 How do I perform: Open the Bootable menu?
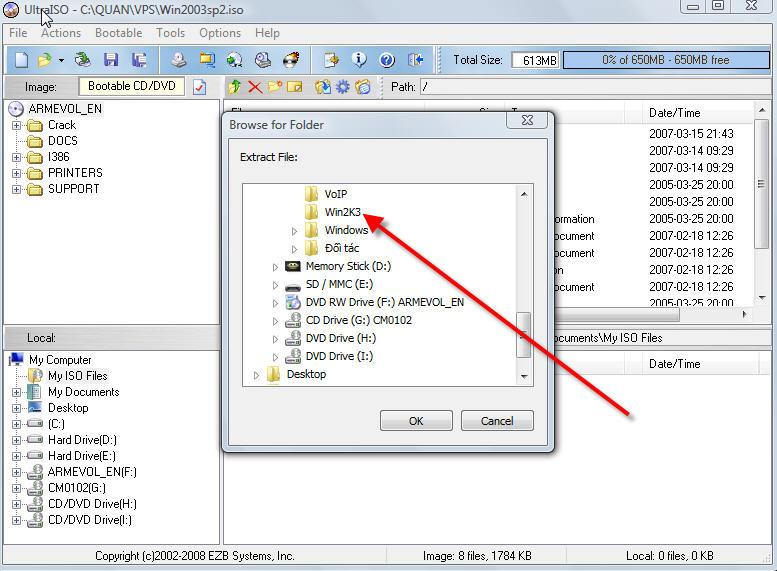[118, 33]
